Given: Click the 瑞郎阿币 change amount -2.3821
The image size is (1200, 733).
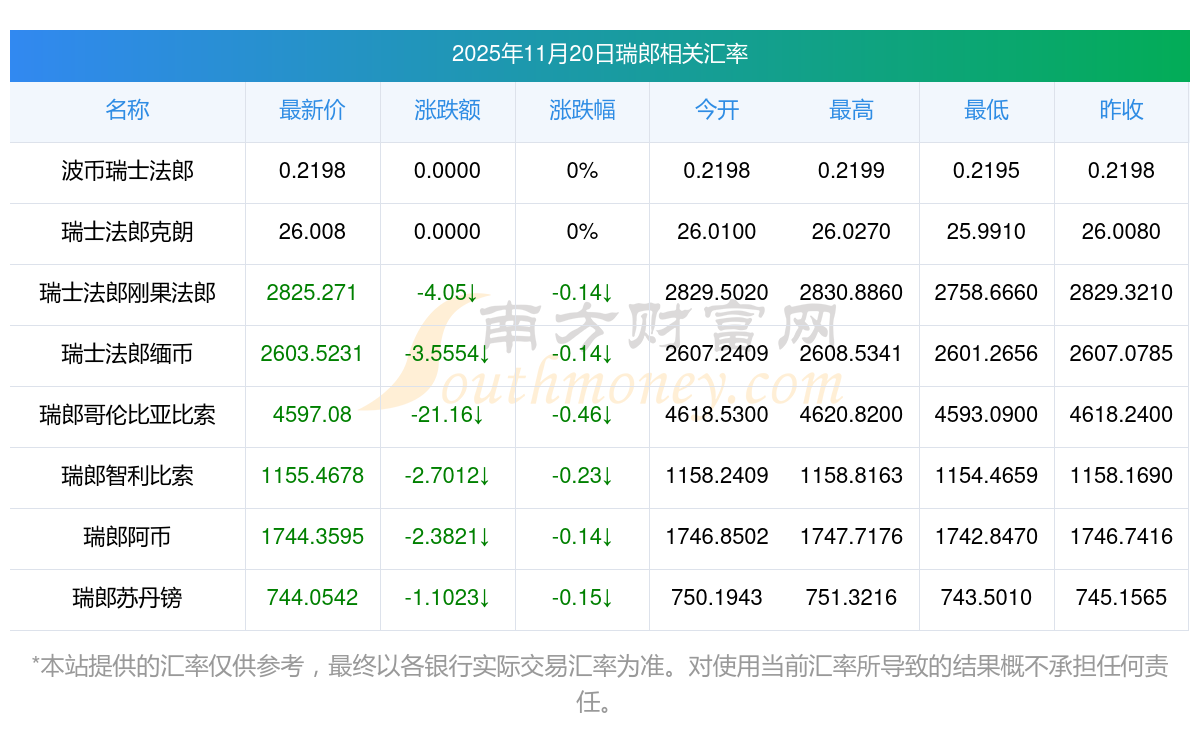Looking at the screenshot, I should coord(447,537).
